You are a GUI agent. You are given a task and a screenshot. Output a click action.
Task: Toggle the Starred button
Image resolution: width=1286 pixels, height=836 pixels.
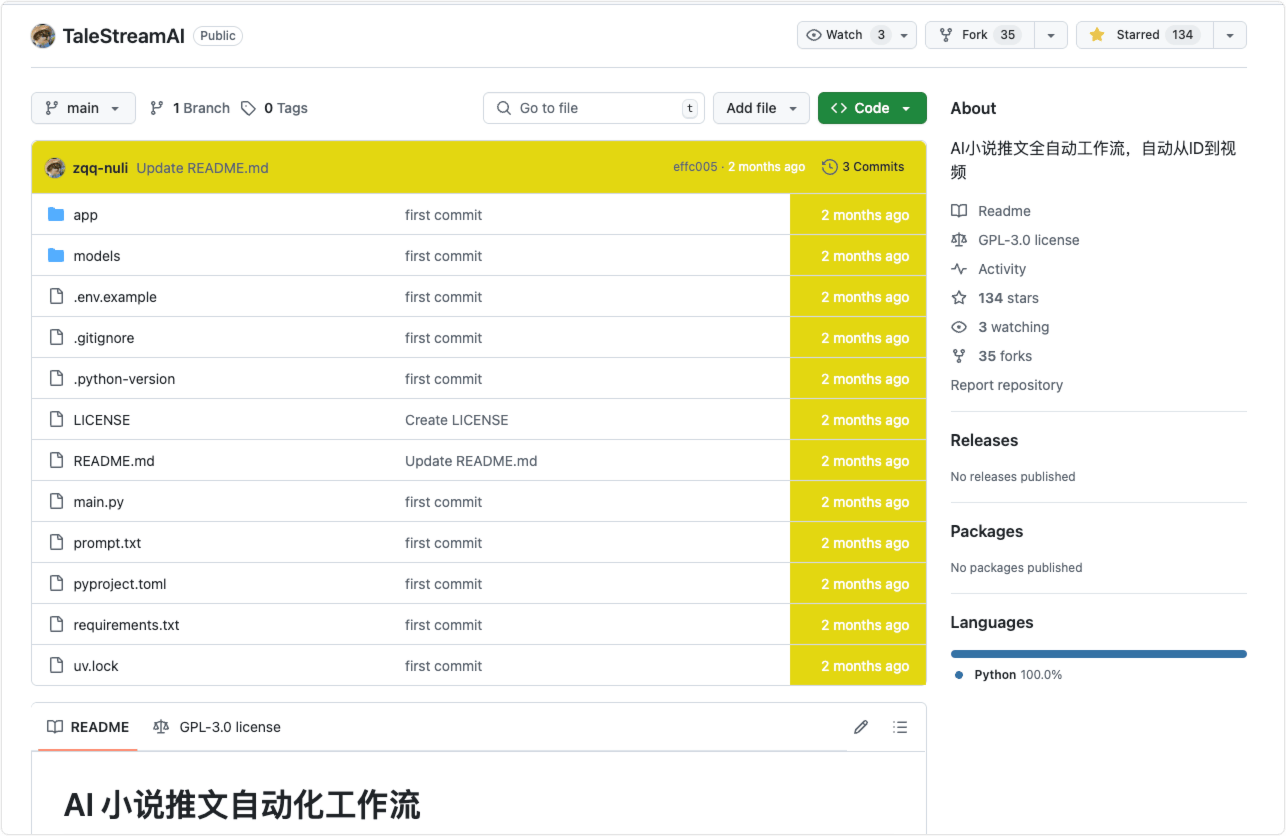tap(1144, 35)
